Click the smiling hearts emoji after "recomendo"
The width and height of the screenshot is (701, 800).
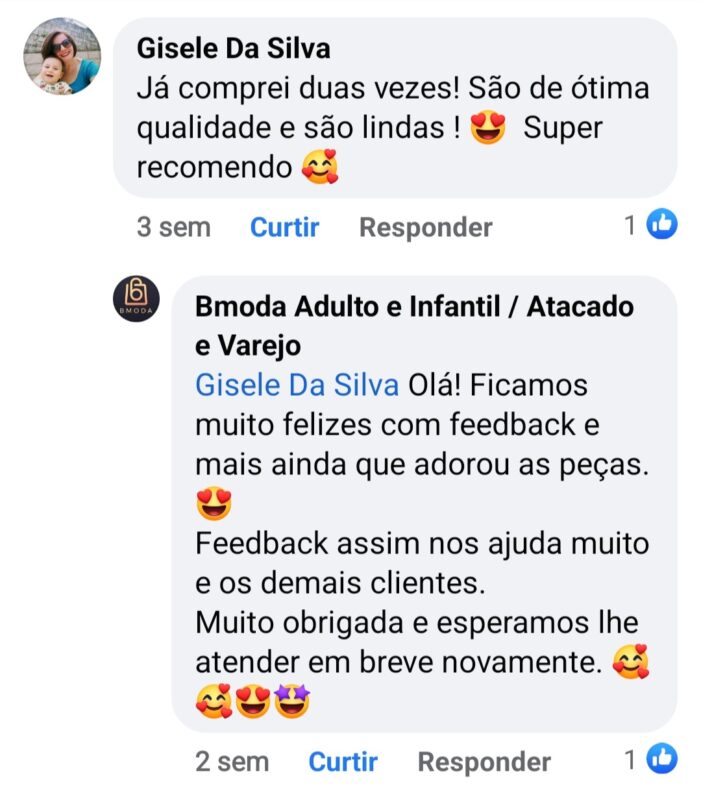[x=320, y=166]
